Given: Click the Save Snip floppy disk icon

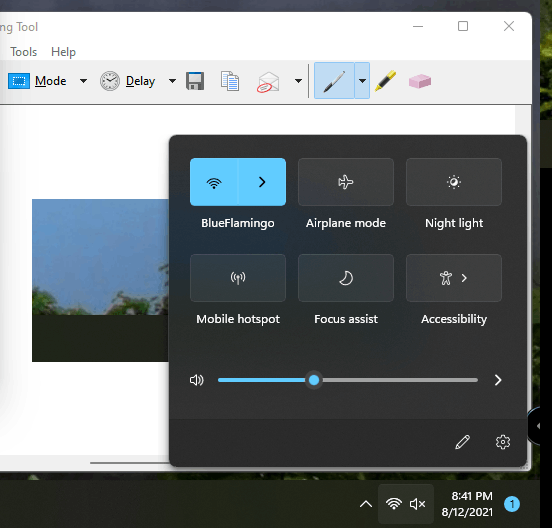Looking at the screenshot, I should (x=195, y=81).
